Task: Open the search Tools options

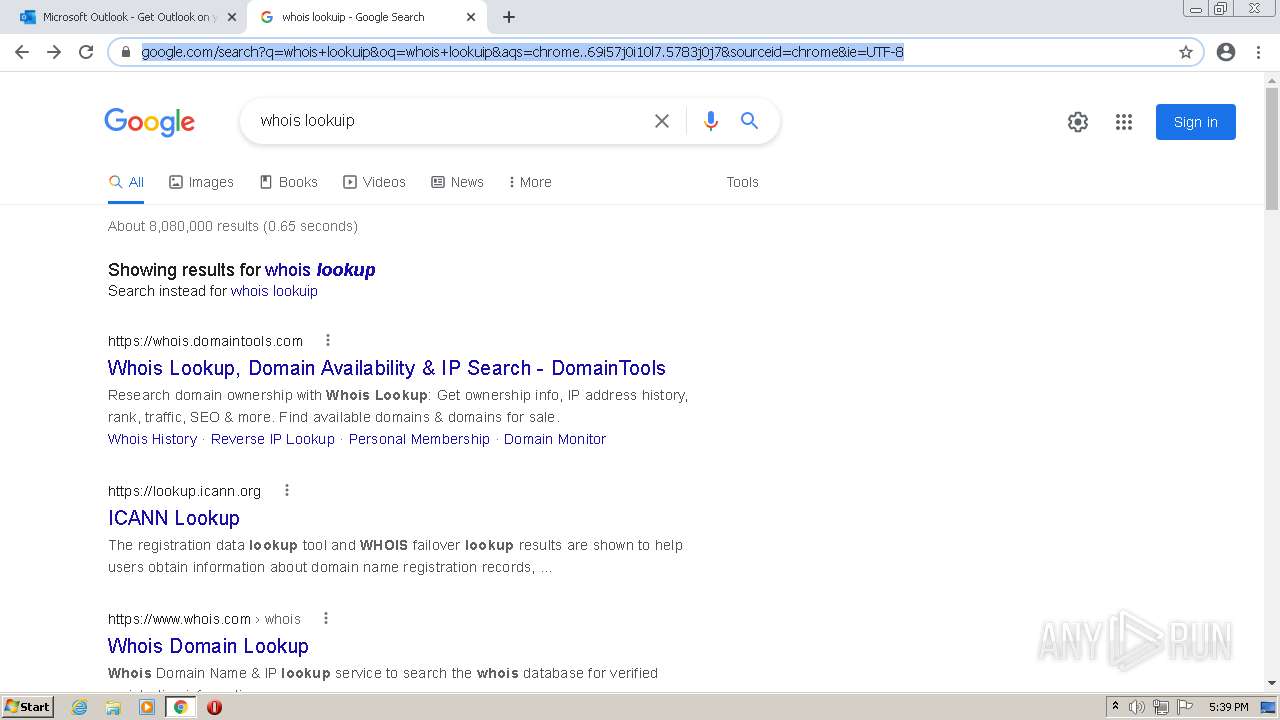Action: 742,182
